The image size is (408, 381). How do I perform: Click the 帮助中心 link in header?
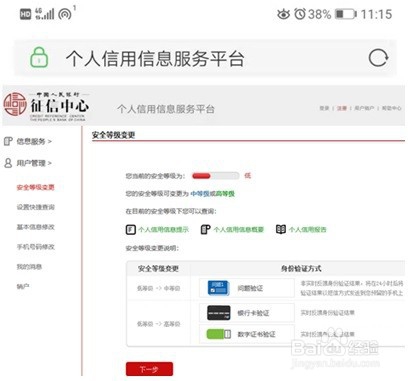391,108
